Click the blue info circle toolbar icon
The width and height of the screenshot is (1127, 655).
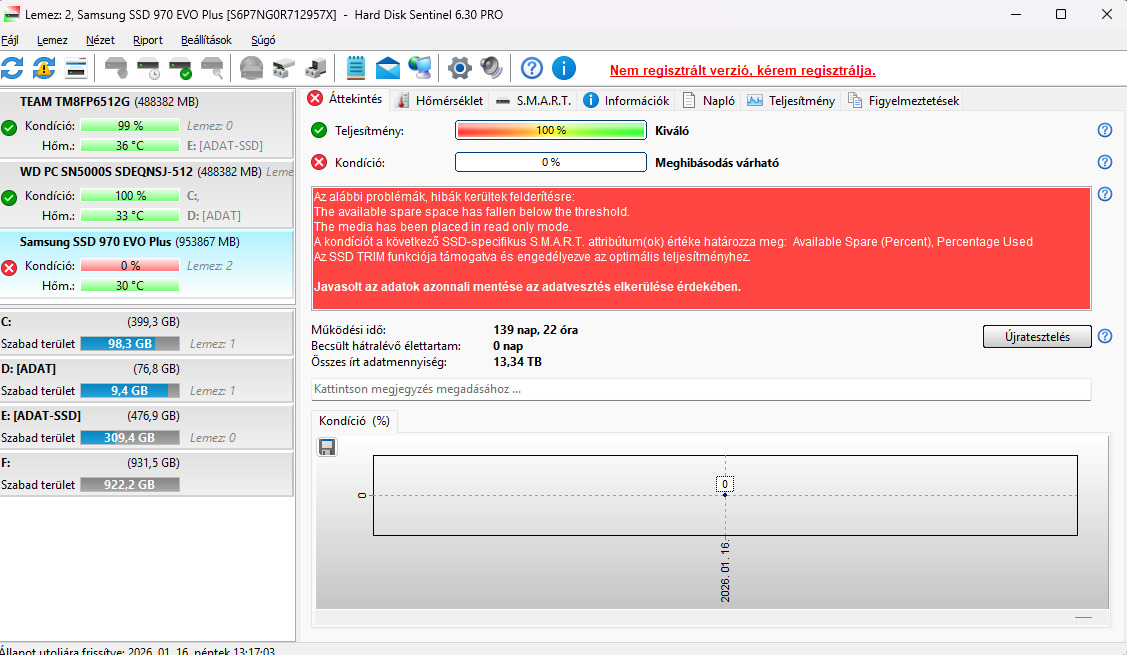pos(564,68)
